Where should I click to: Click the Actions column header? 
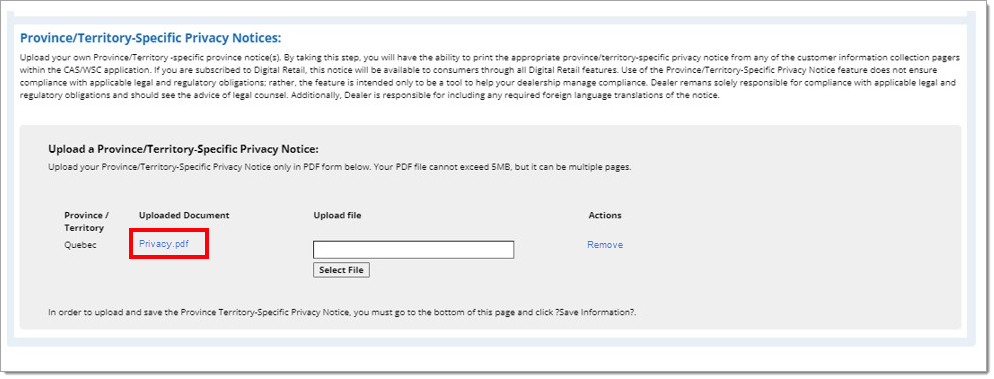point(605,215)
